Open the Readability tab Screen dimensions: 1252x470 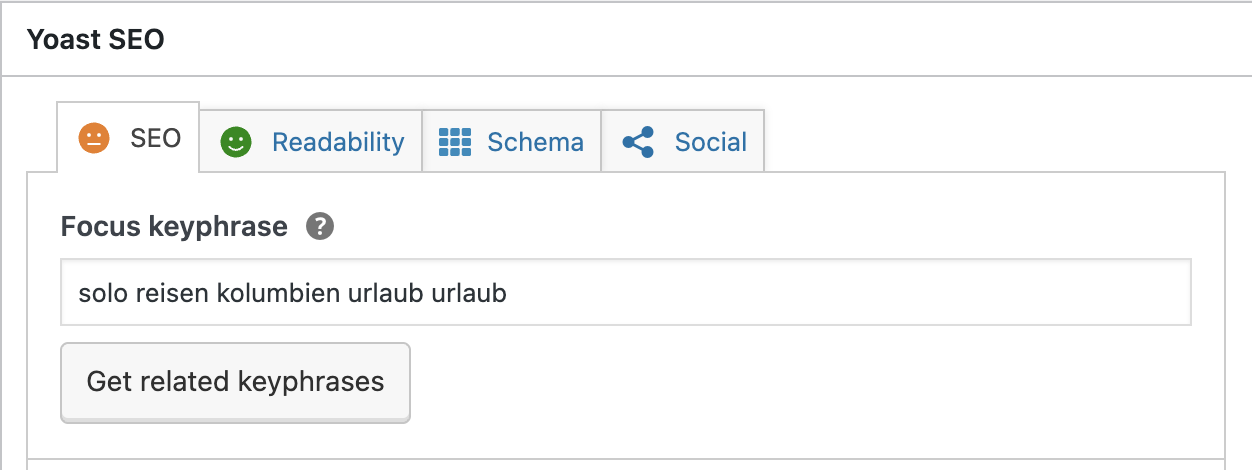(338, 142)
